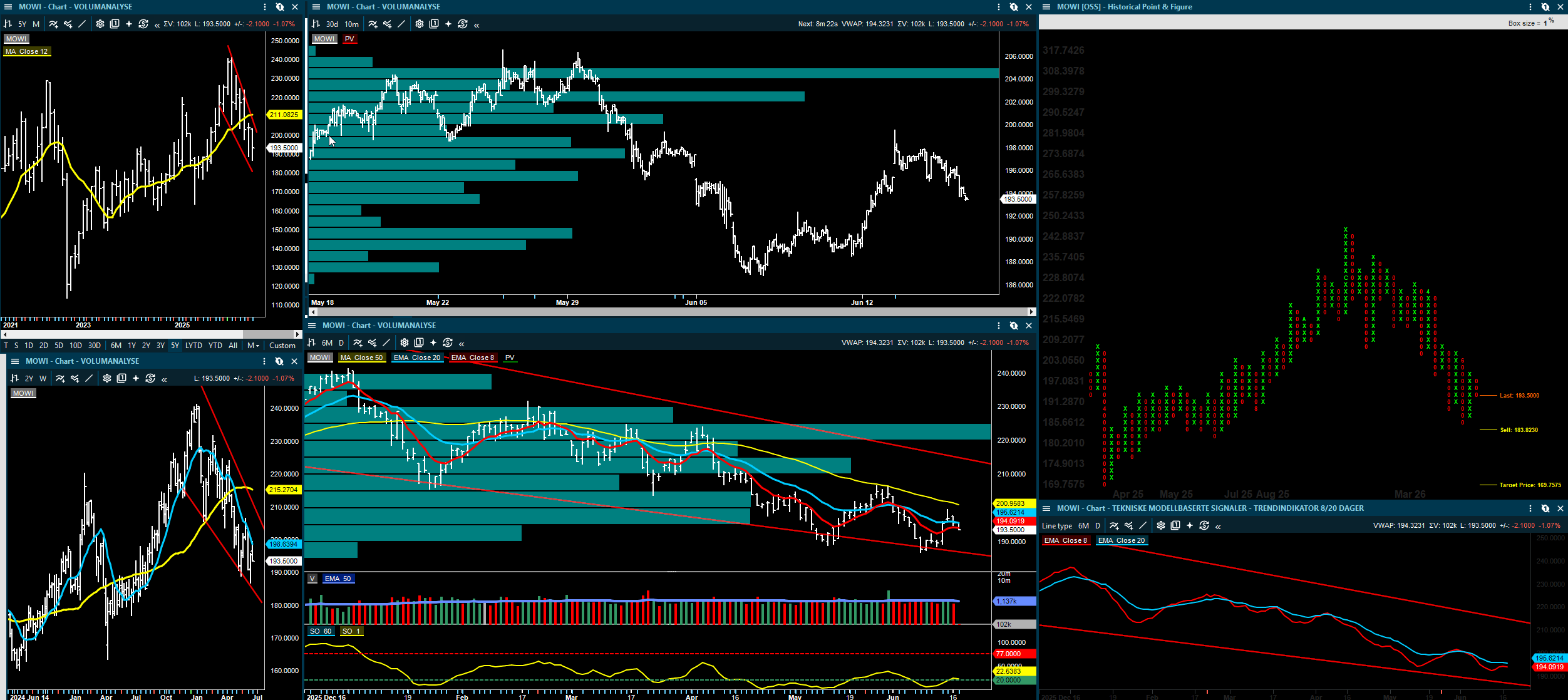Open hamburger menu of Point & Figure window
Image resolution: width=1568 pixels, height=700 pixels.
(x=1046, y=7)
